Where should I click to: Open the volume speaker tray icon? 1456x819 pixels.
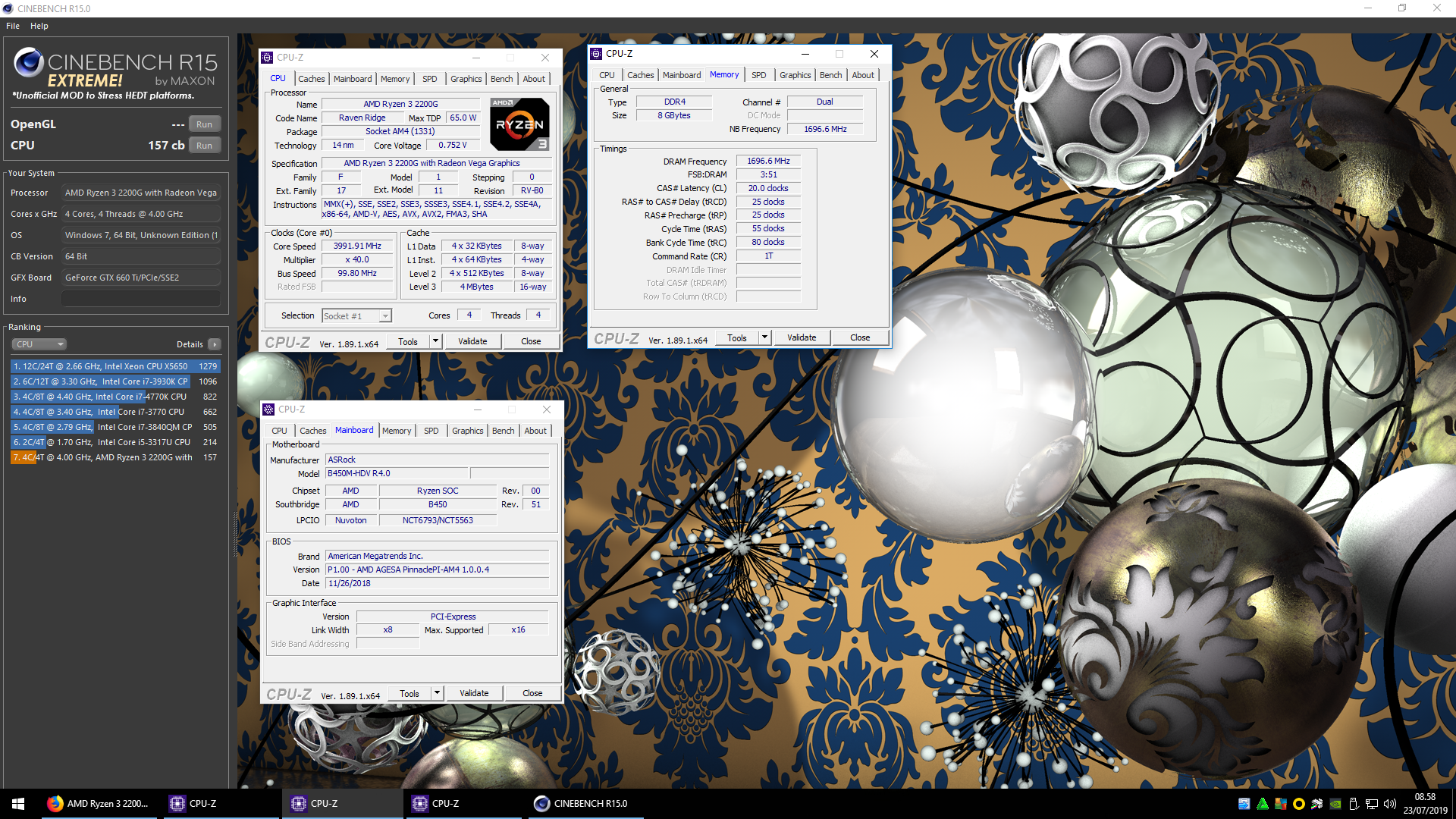[1390, 804]
